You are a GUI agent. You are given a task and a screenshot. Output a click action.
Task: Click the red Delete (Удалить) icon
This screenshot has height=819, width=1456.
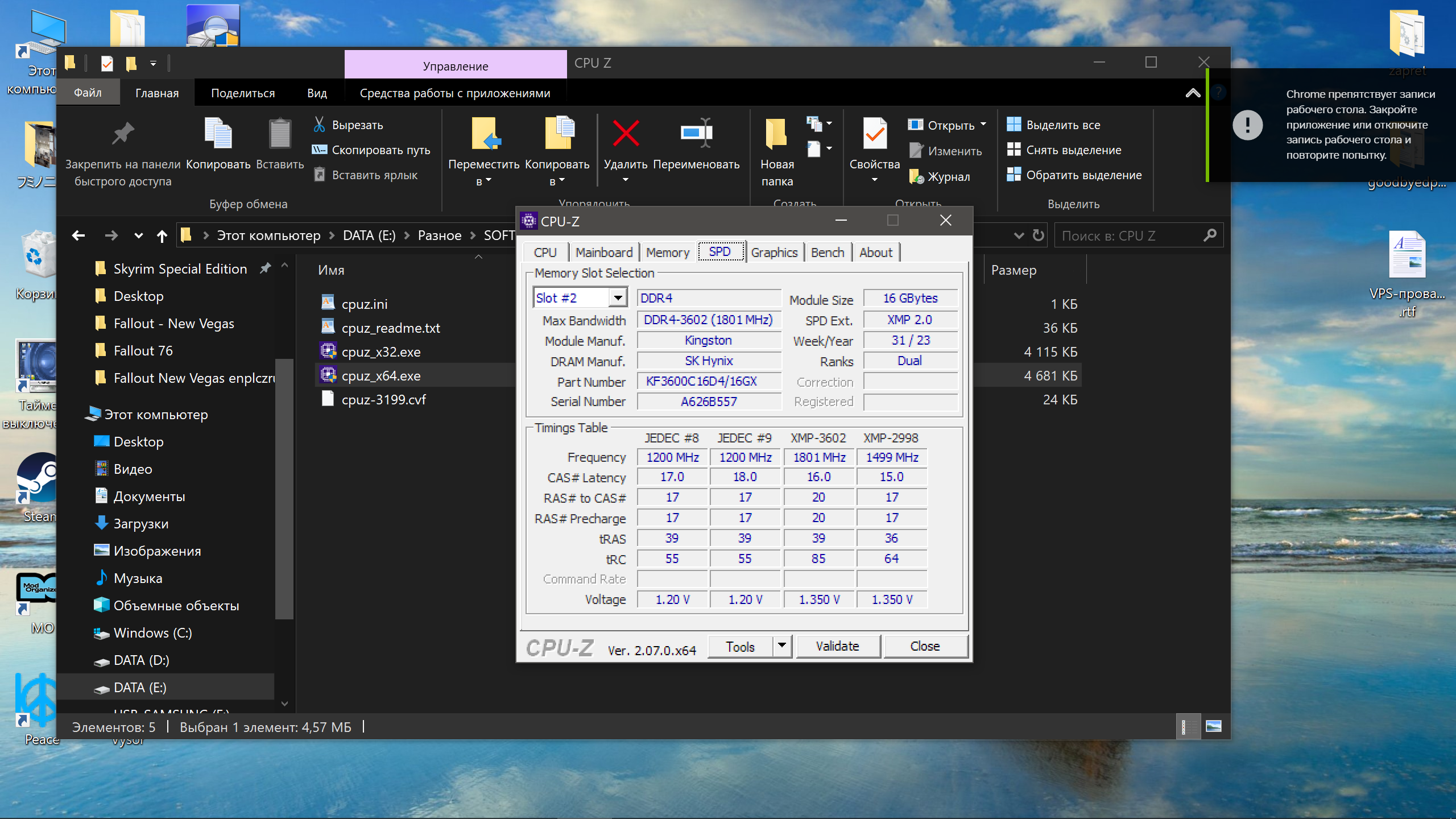tap(625, 134)
